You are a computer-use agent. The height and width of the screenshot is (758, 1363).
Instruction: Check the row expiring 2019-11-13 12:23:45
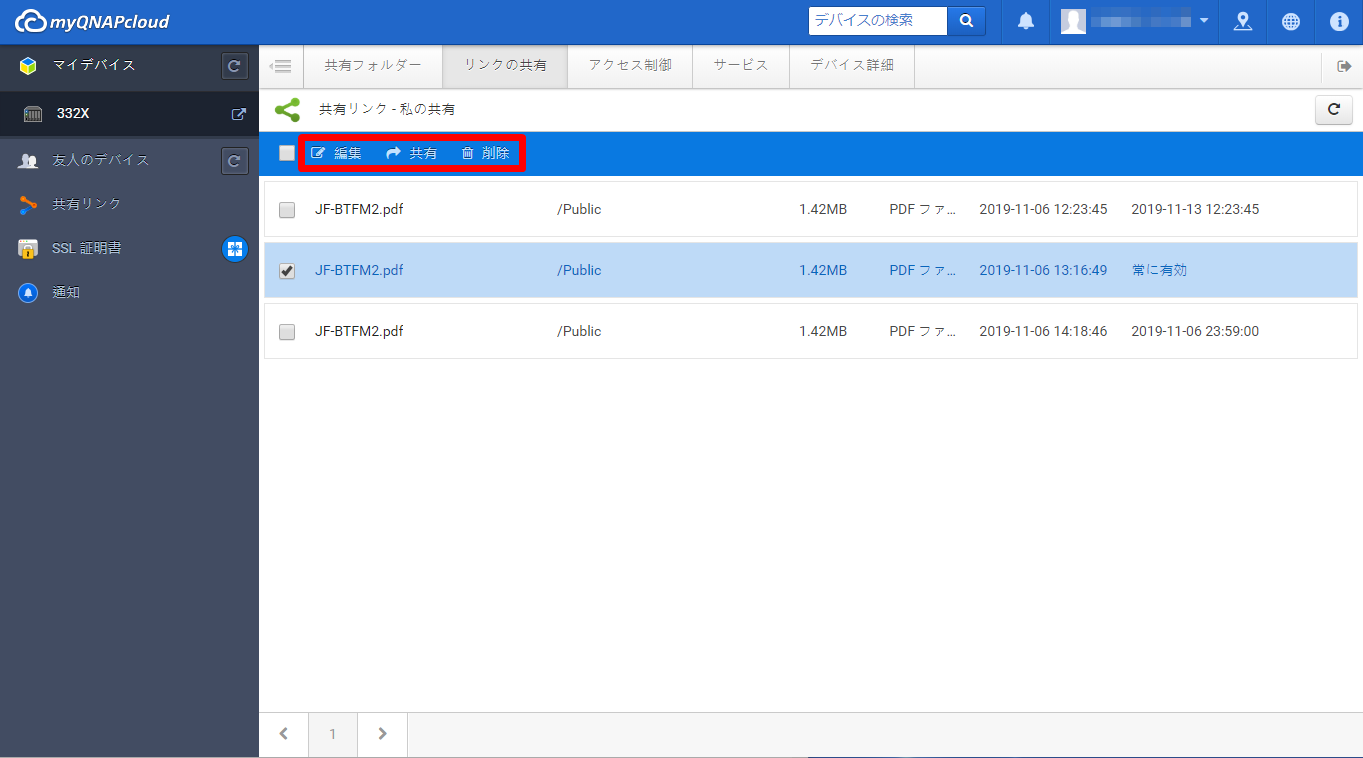pyautogui.click(x=287, y=210)
